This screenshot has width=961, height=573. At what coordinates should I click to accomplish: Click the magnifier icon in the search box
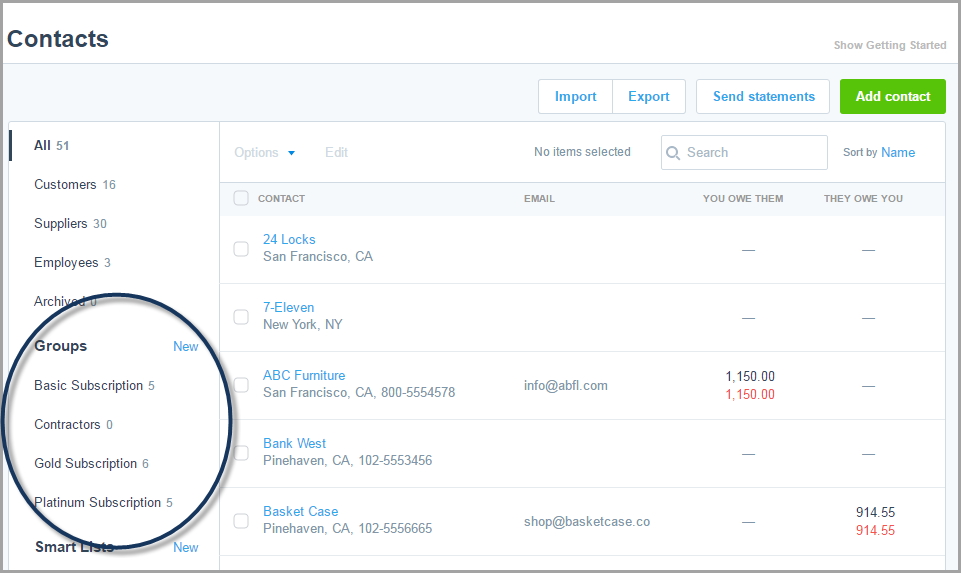tap(672, 153)
